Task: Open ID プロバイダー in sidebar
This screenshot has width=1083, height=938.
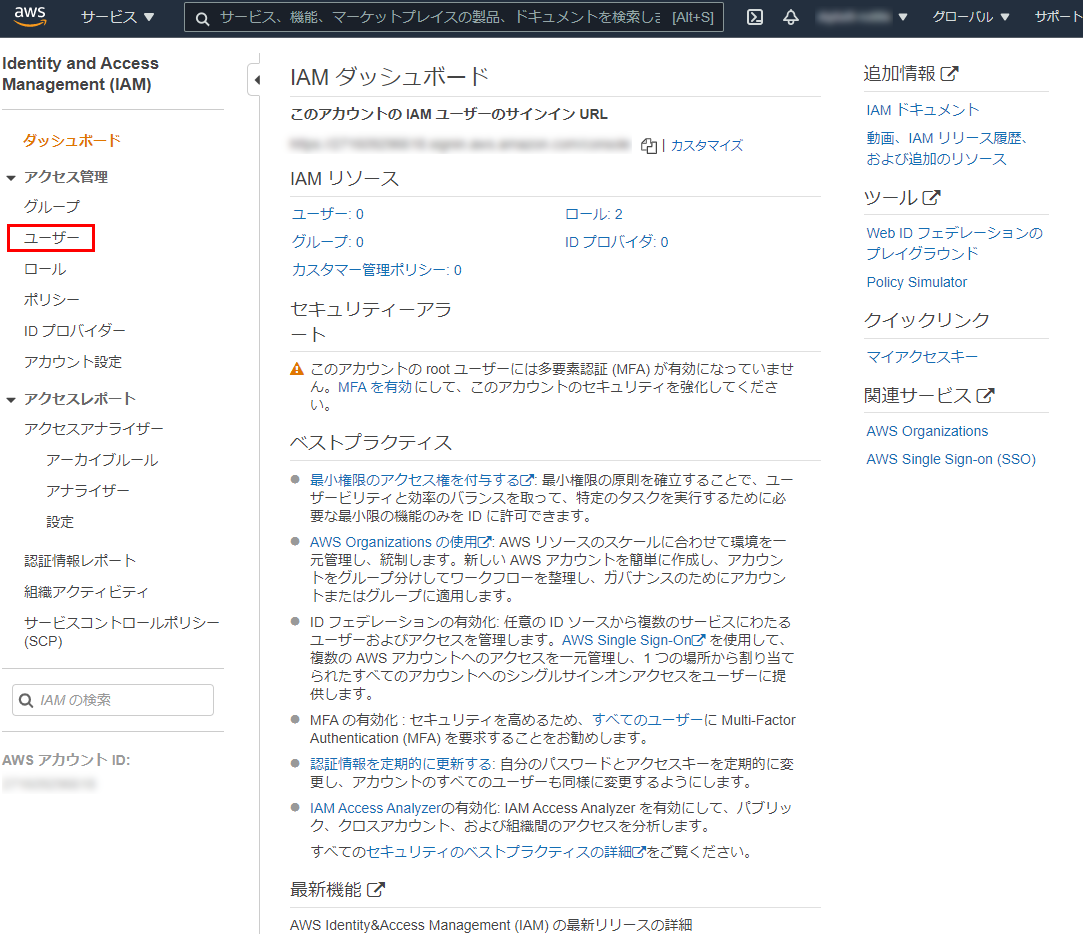Action: pos(75,331)
